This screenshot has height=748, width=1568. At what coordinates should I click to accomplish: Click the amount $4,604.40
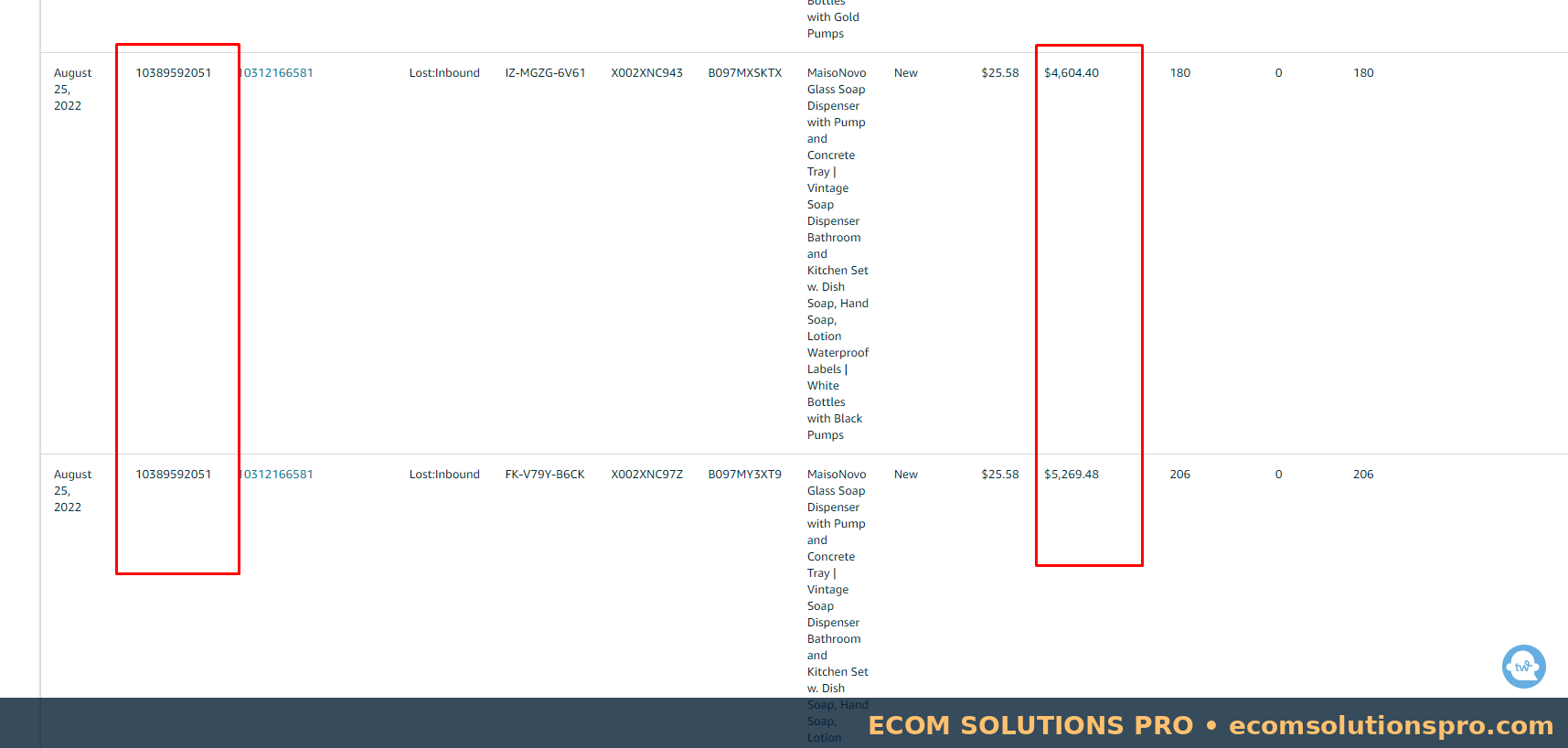coord(1072,73)
